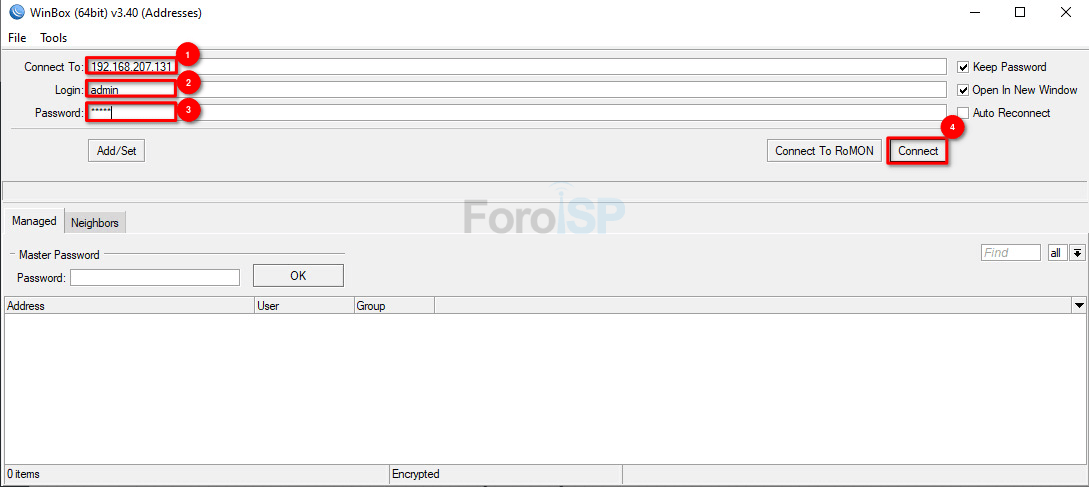Sort list by Address column header
The width and height of the screenshot is (1089, 487).
[128, 306]
